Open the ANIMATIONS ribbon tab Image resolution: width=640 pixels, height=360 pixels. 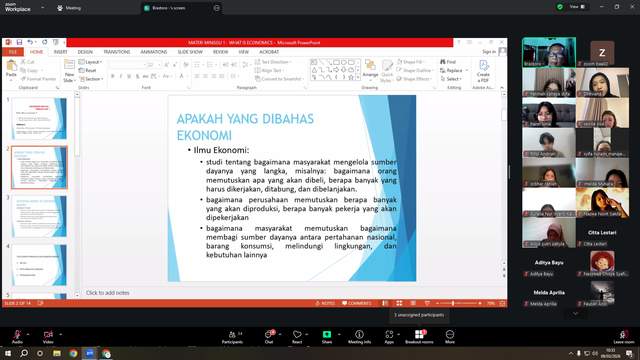153,52
